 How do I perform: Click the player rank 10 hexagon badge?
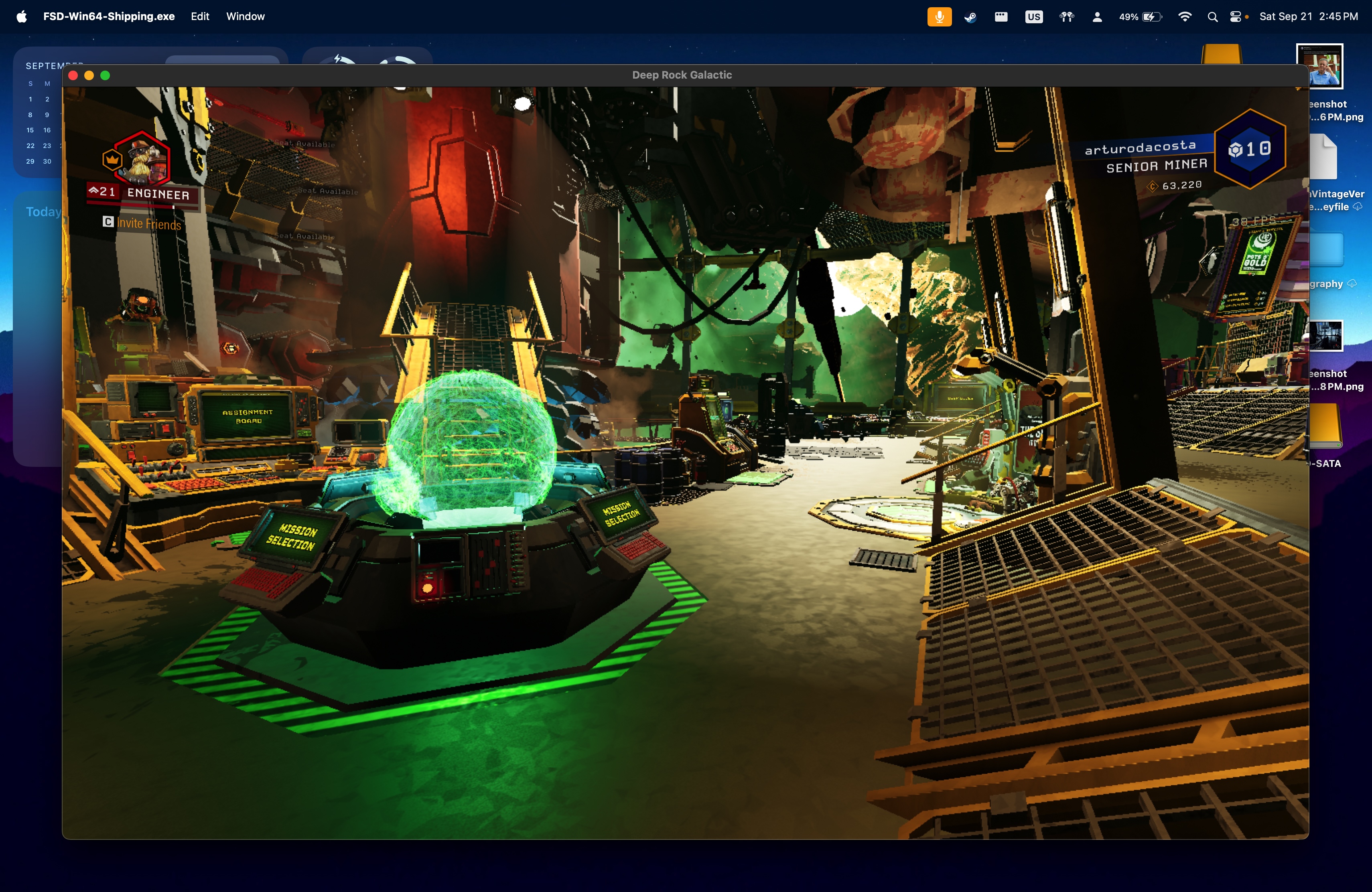(x=1250, y=150)
